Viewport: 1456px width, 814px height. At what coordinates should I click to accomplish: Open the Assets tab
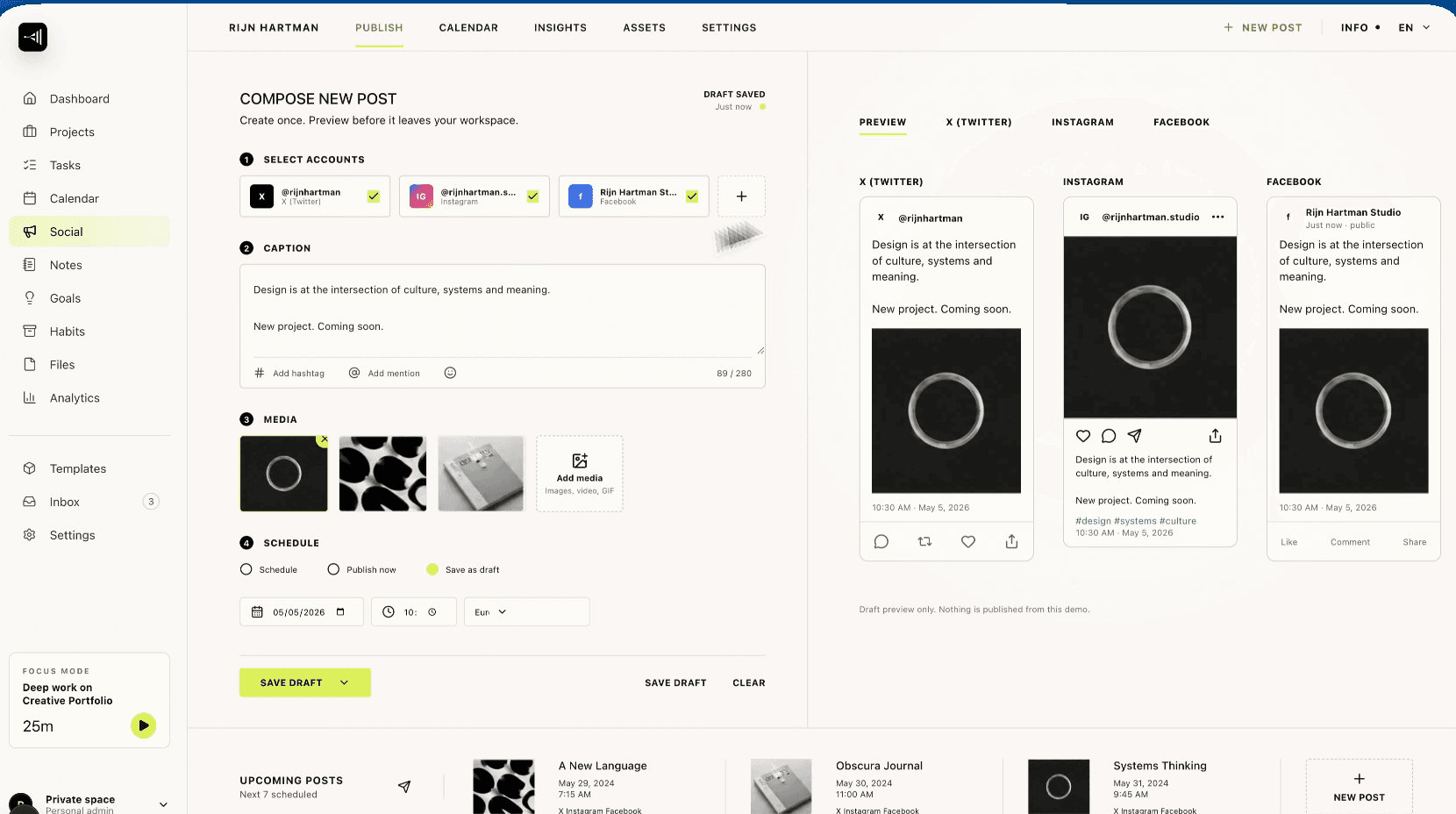pyautogui.click(x=645, y=28)
